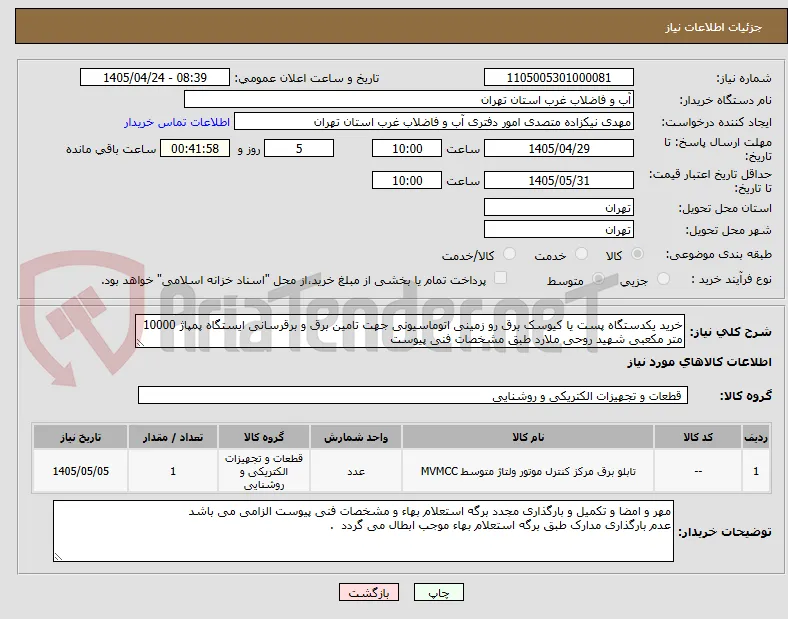Click the delivery city field تهران
This screenshot has height=619, width=788.
pos(558,230)
